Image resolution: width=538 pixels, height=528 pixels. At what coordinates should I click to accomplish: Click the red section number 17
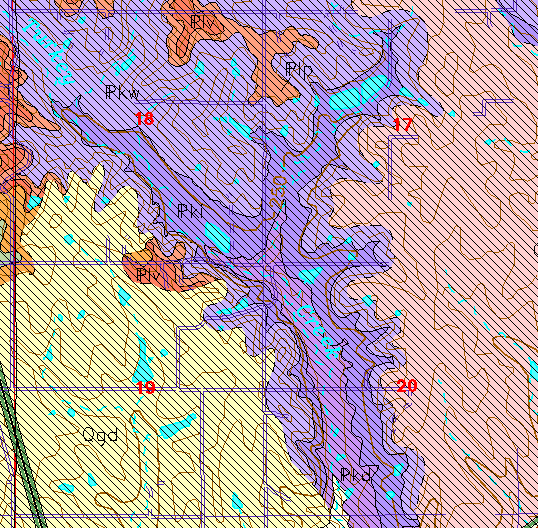click(x=402, y=124)
